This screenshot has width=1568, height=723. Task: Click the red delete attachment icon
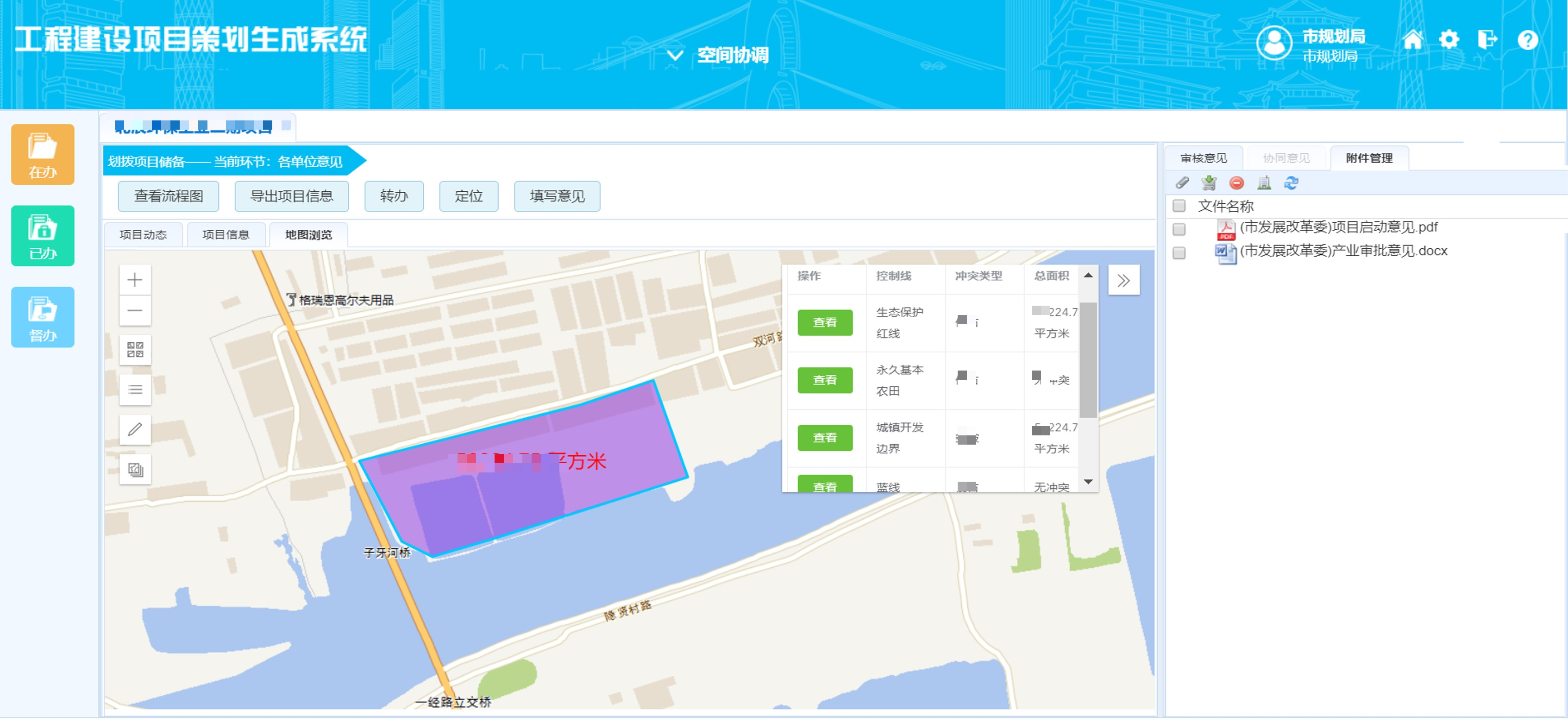coord(1236,183)
